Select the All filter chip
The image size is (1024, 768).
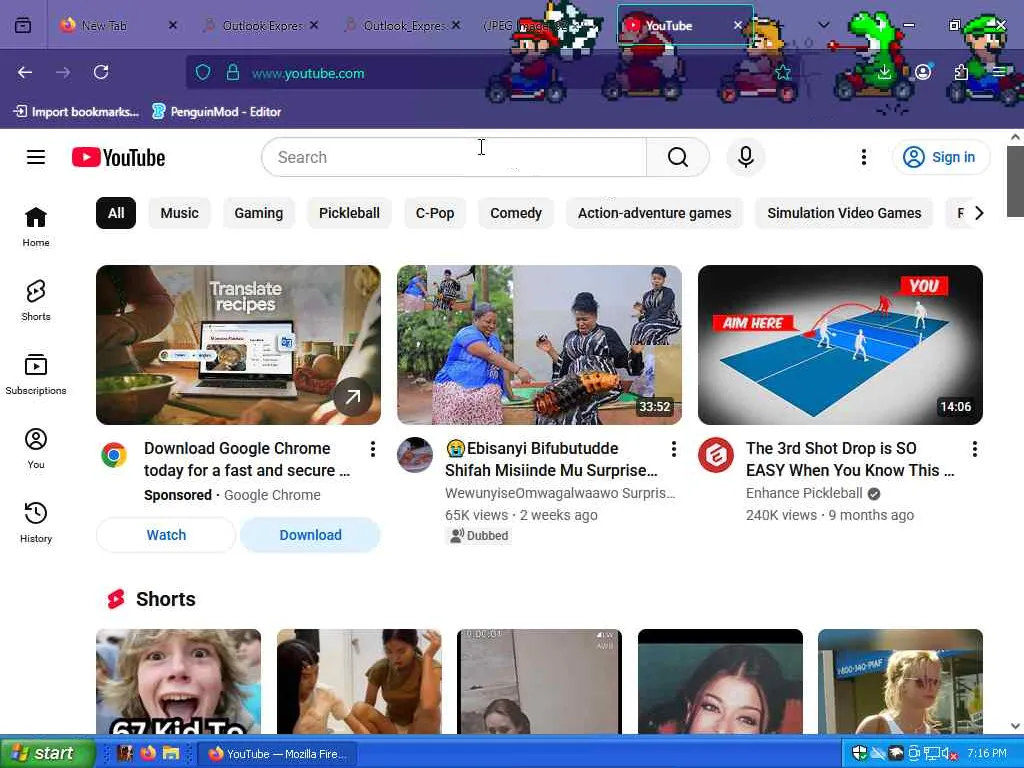click(x=116, y=213)
